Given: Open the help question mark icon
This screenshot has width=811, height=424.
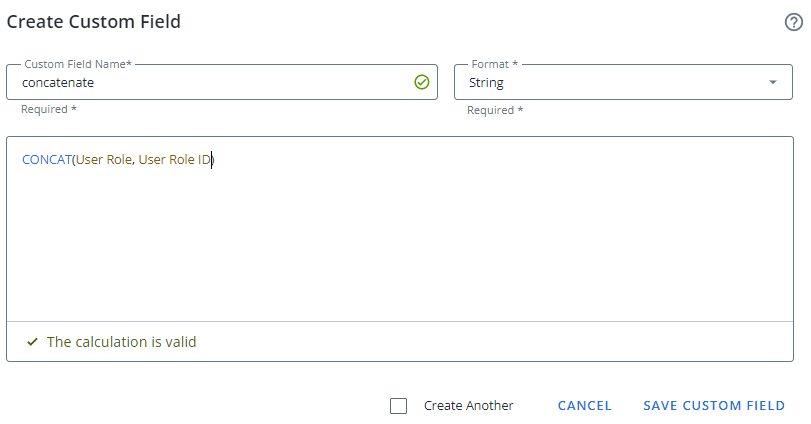Looking at the screenshot, I should [x=794, y=23].
